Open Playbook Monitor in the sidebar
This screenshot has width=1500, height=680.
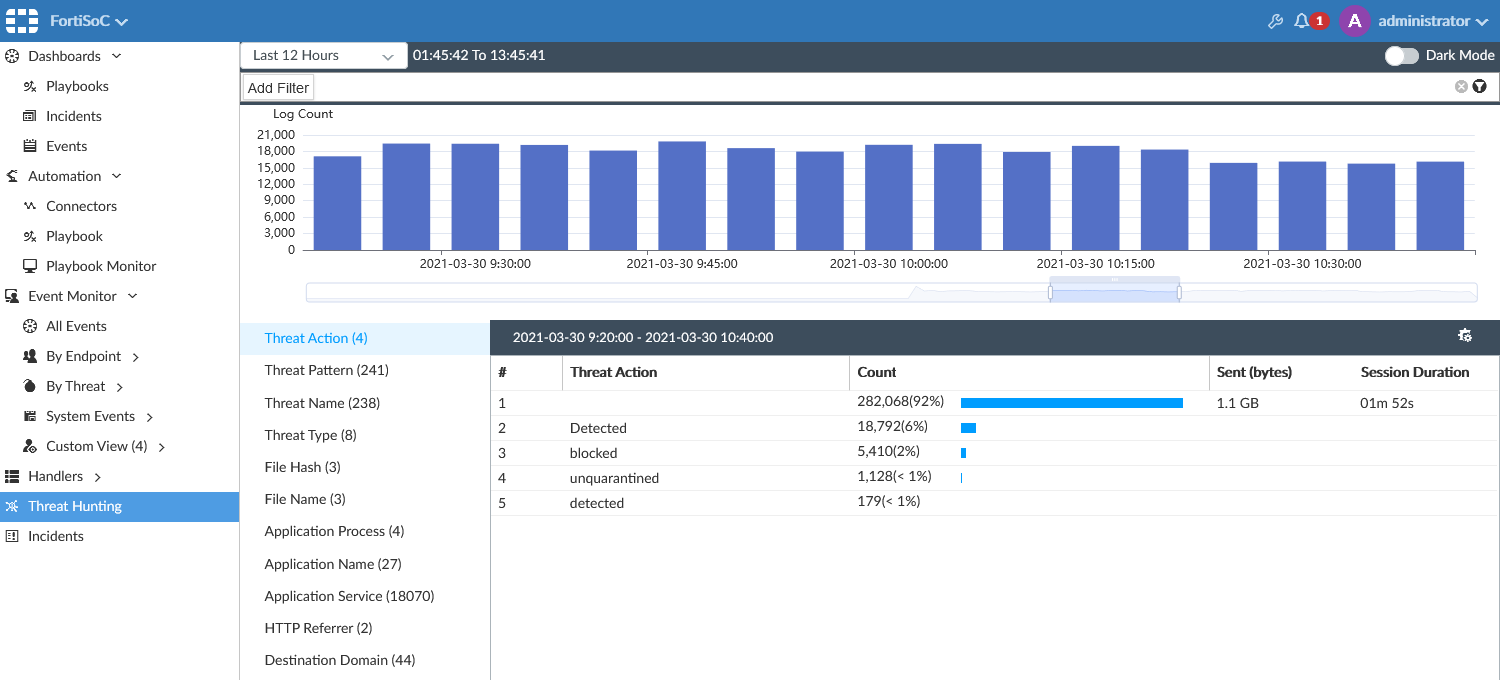click(x=101, y=266)
